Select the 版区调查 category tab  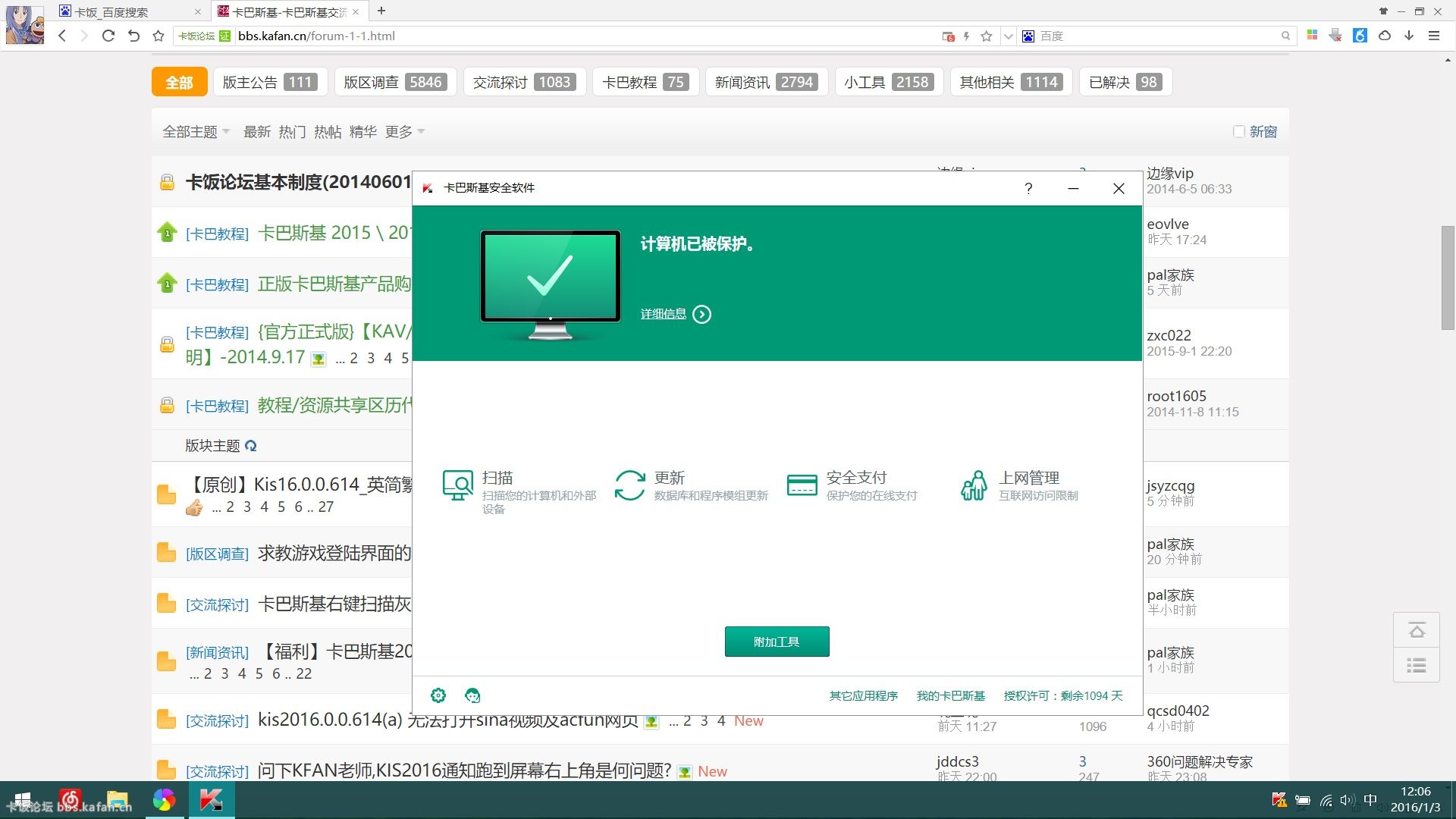click(x=395, y=82)
